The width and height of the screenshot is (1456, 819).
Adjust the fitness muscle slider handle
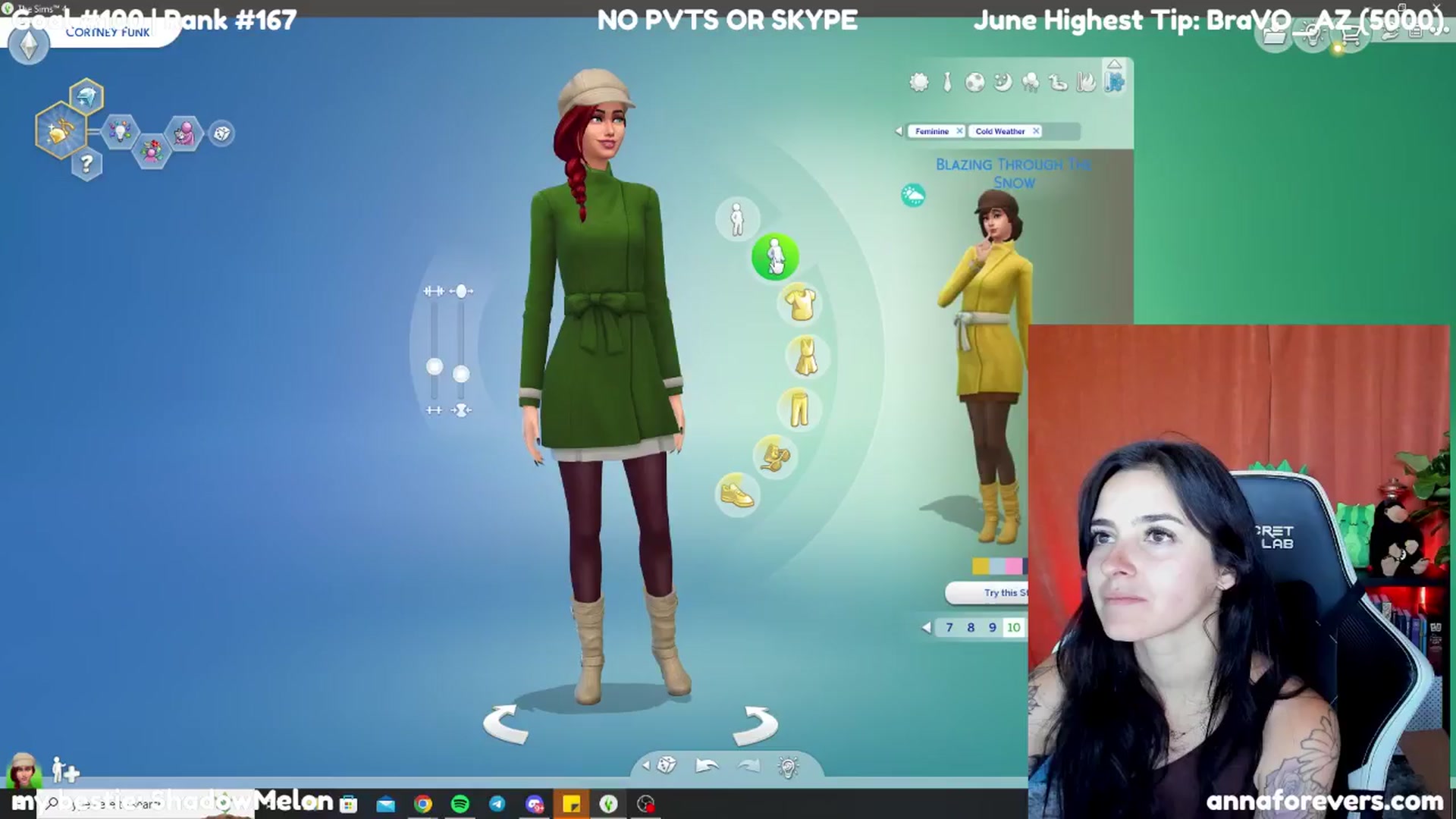point(435,367)
